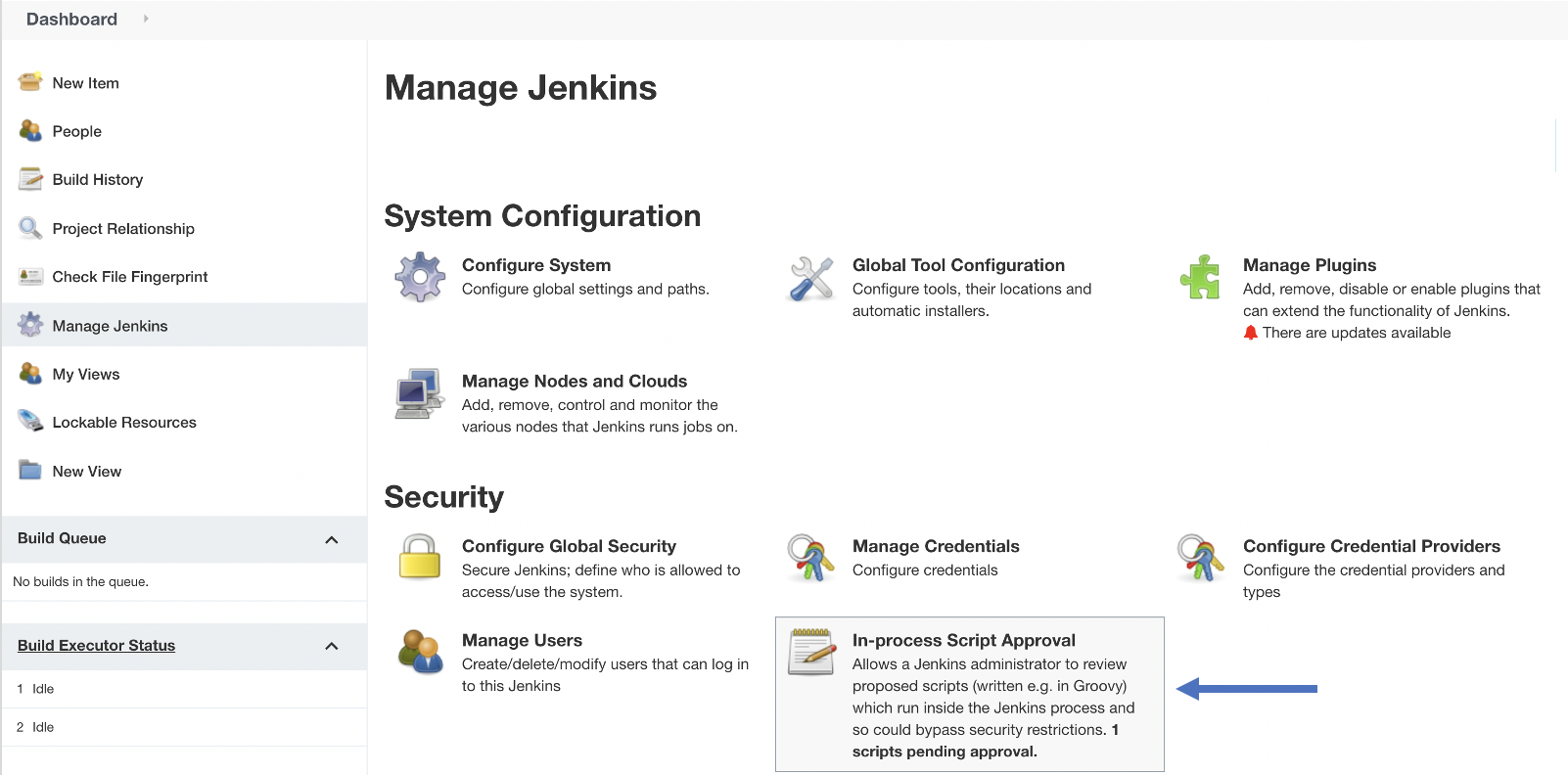
Task: Click the Configure Global Security padlock icon
Action: (x=420, y=557)
